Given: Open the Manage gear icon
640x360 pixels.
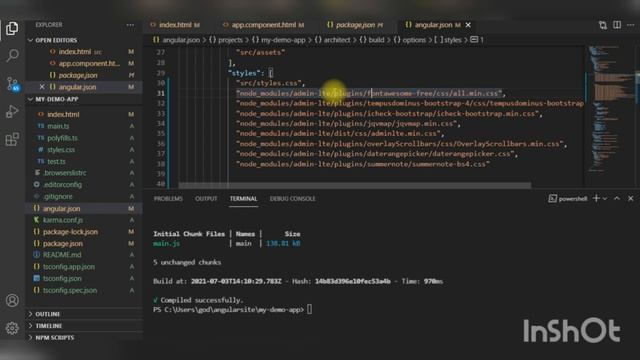Looking at the screenshot, I should (x=12, y=328).
